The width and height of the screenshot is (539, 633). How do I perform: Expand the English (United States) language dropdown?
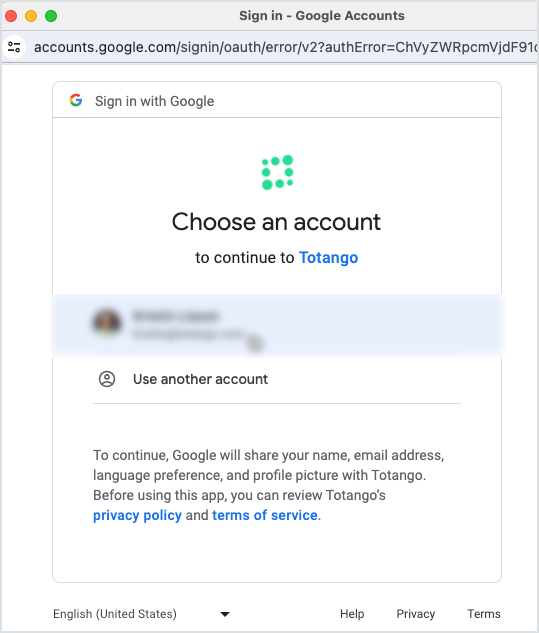point(141,614)
